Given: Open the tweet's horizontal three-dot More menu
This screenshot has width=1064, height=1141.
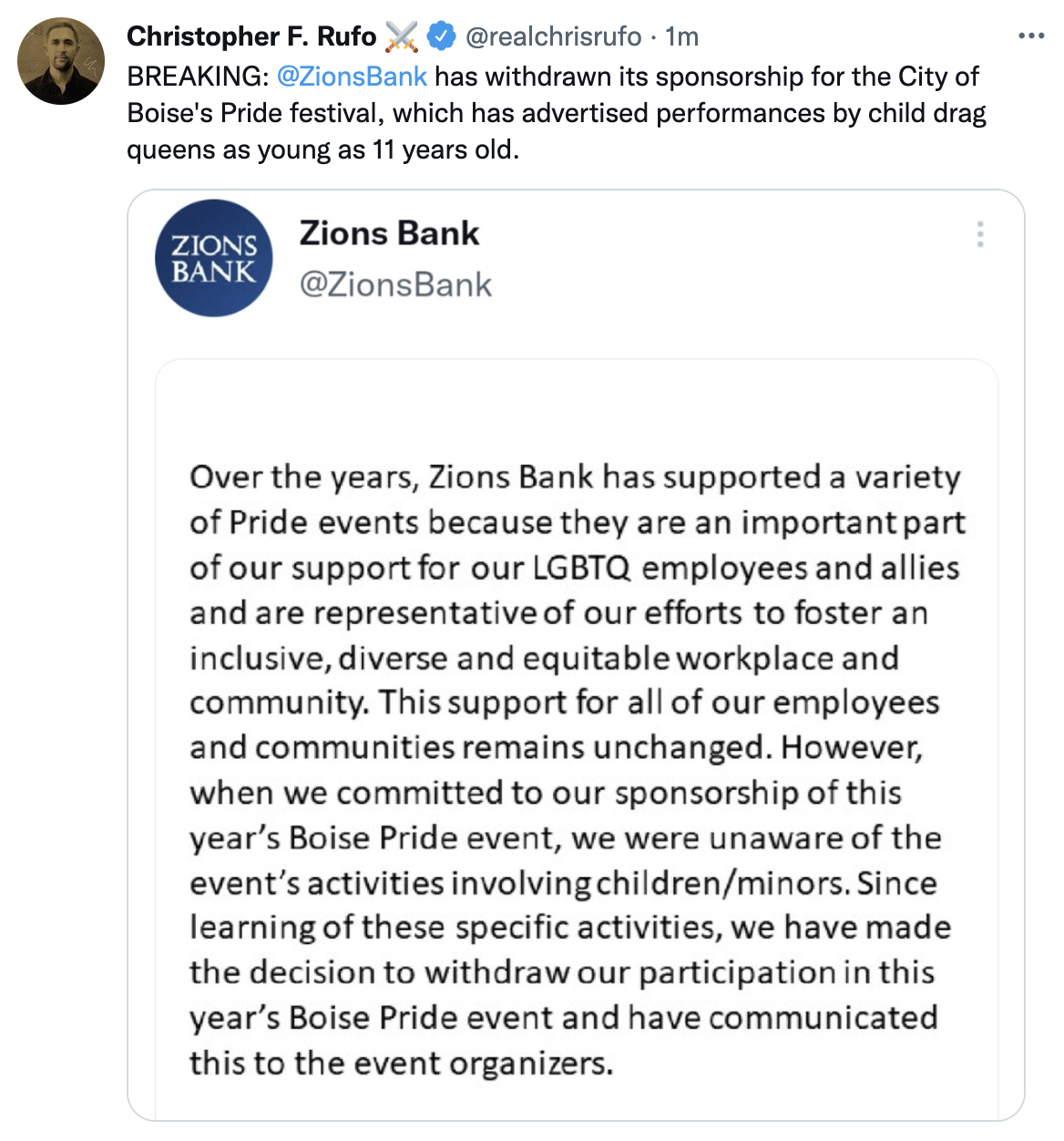Looking at the screenshot, I should (x=1030, y=36).
